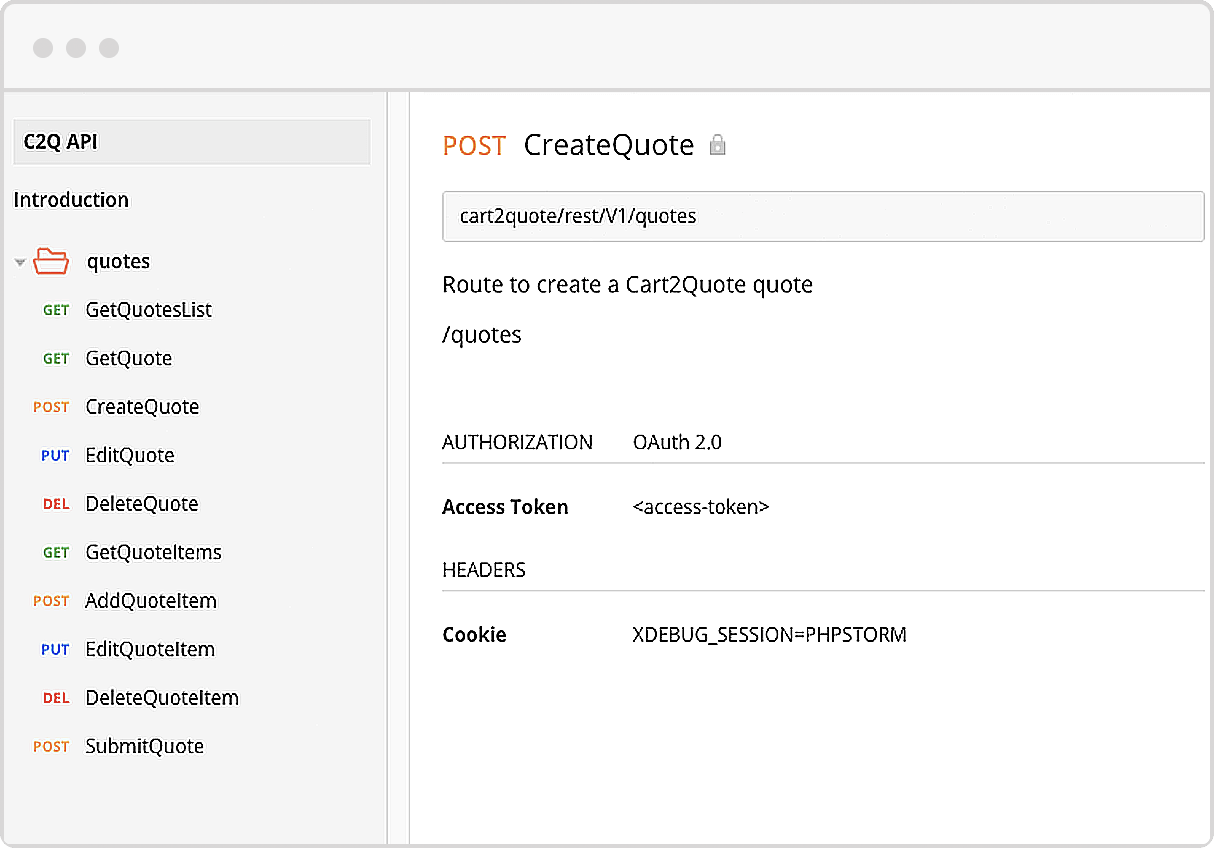This screenshot has height=848, width=1214.
Task: Click 'Route to create a Cart2Quote quote' text
Action: 627,285
